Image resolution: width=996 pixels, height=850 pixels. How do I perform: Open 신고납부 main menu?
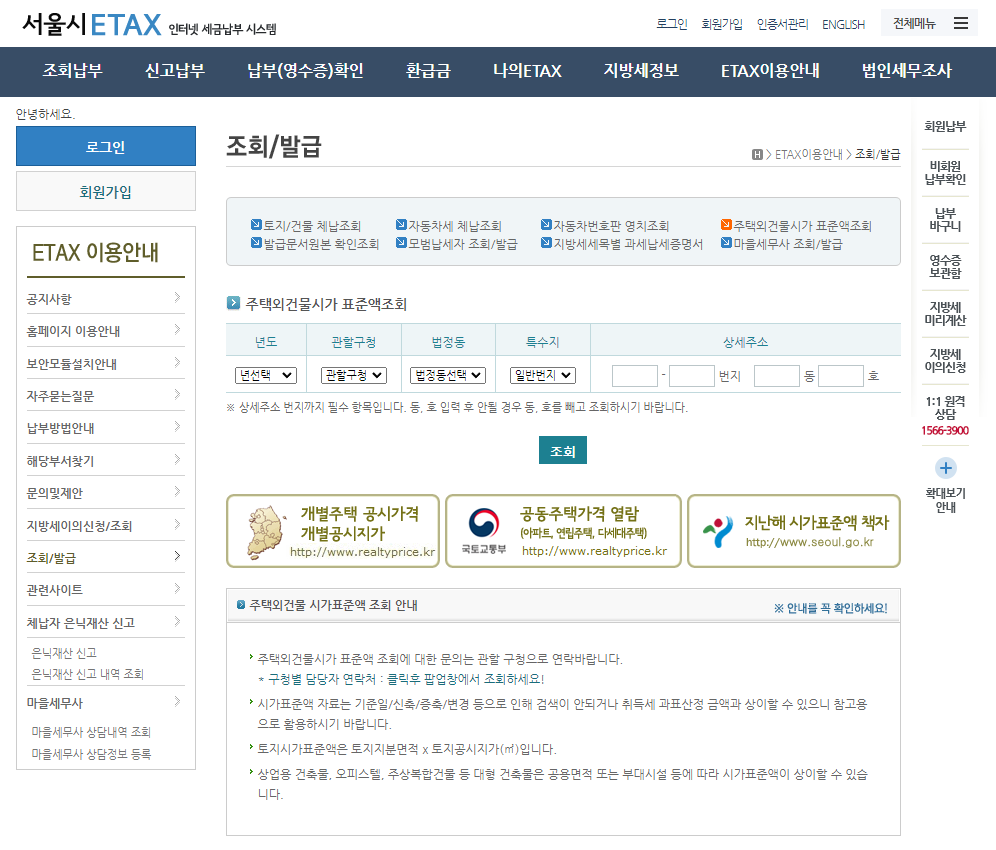click(175, 71)
